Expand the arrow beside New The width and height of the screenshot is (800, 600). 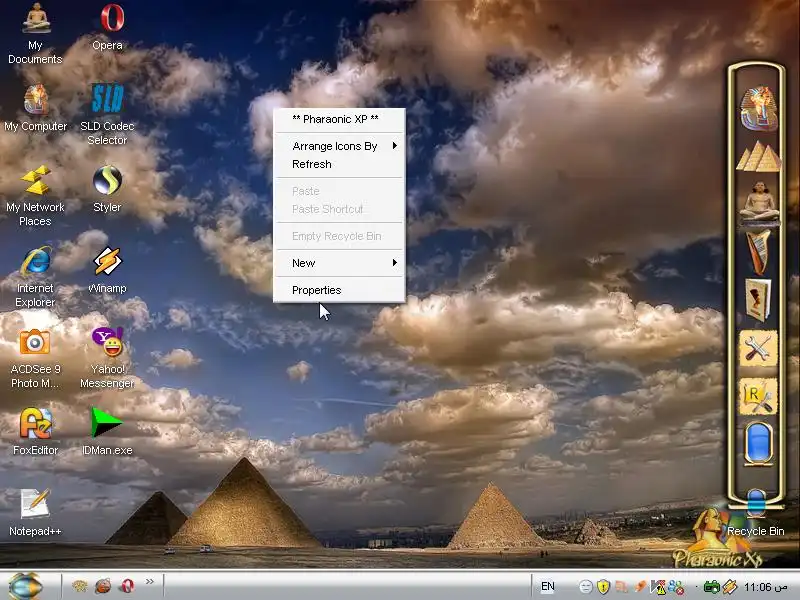395,262
